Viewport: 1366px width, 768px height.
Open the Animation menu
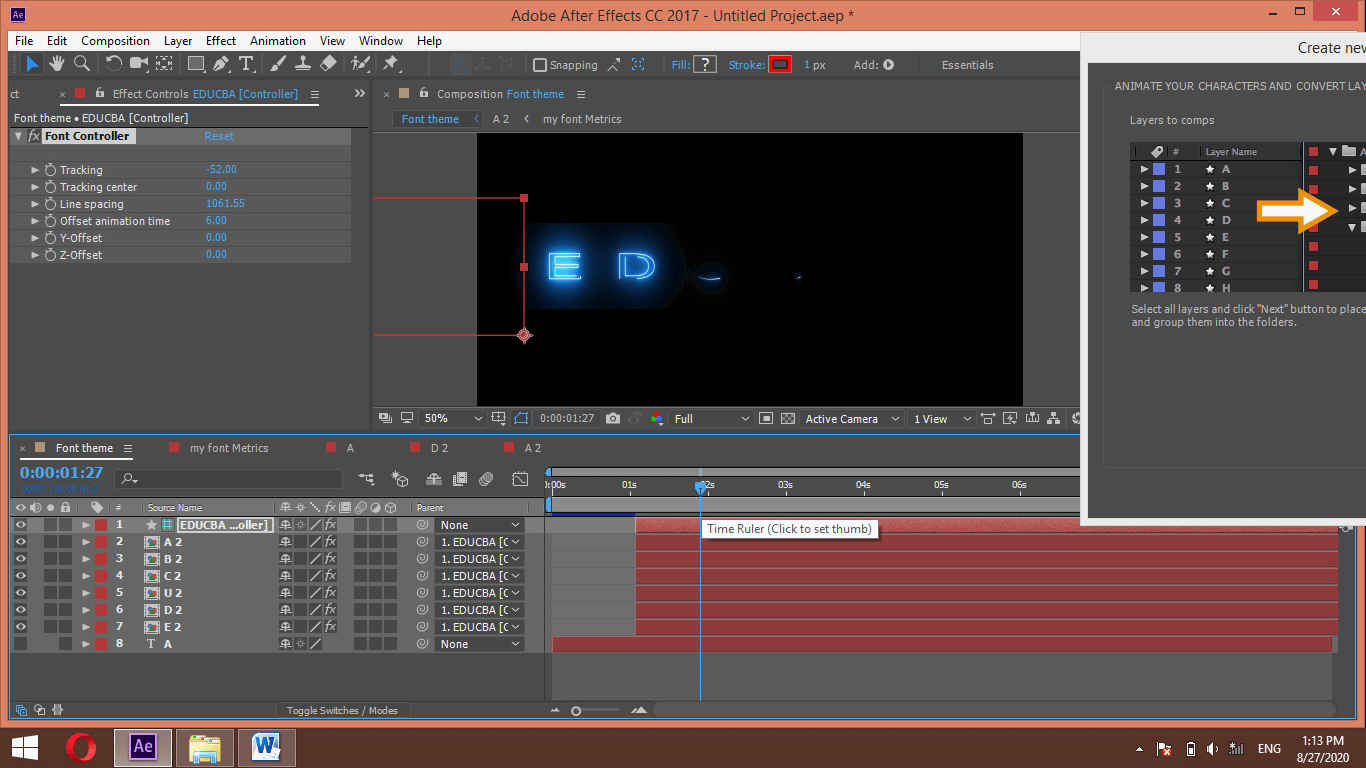(x=277, y=41)
